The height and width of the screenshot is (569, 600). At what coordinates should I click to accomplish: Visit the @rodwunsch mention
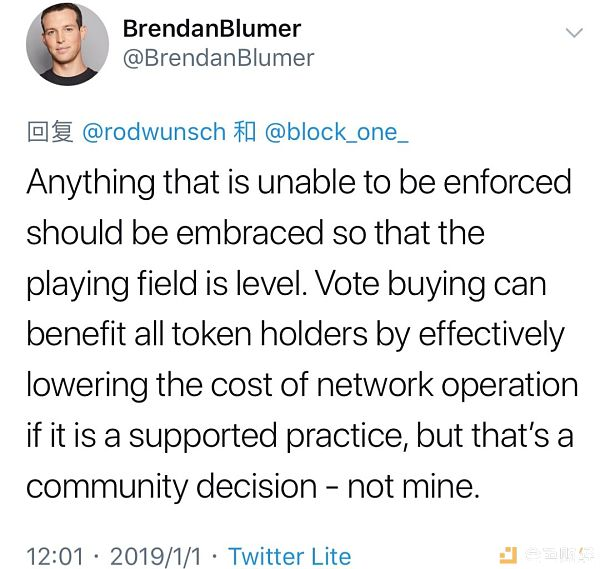point(154,132)
